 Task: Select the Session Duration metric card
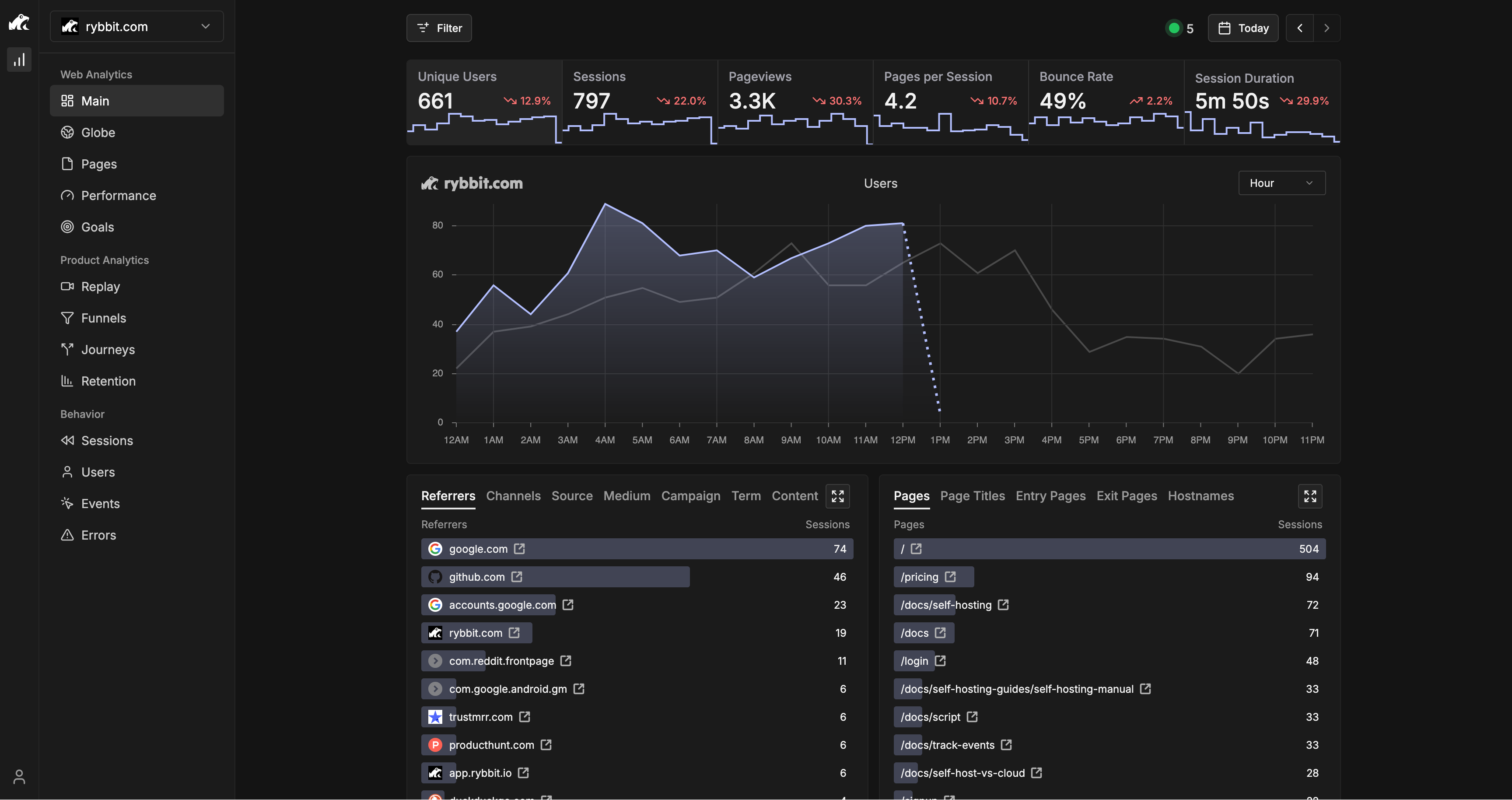pyautogui.click(x=1261, y=101)
